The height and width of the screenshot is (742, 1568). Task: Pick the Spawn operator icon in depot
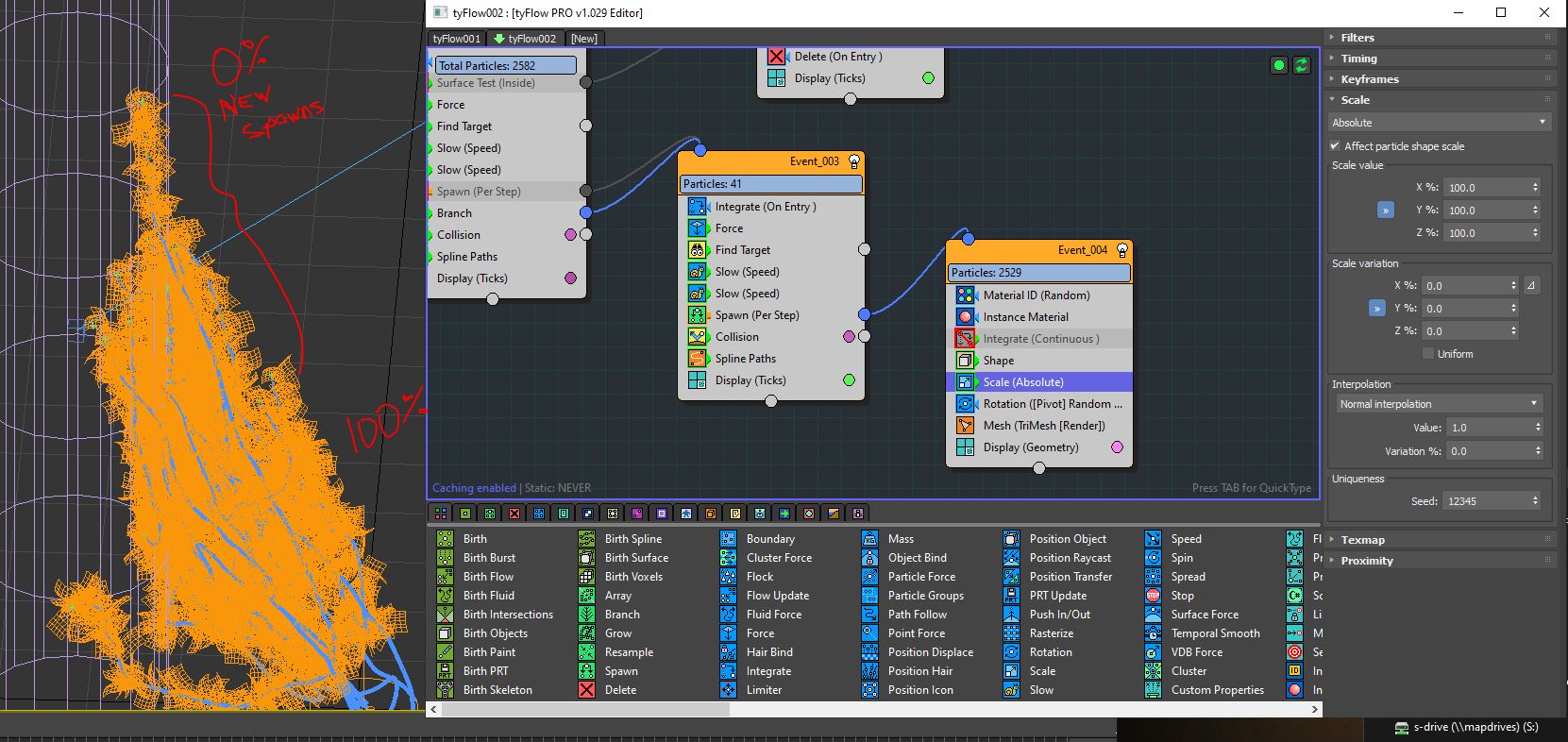point(586,671)
